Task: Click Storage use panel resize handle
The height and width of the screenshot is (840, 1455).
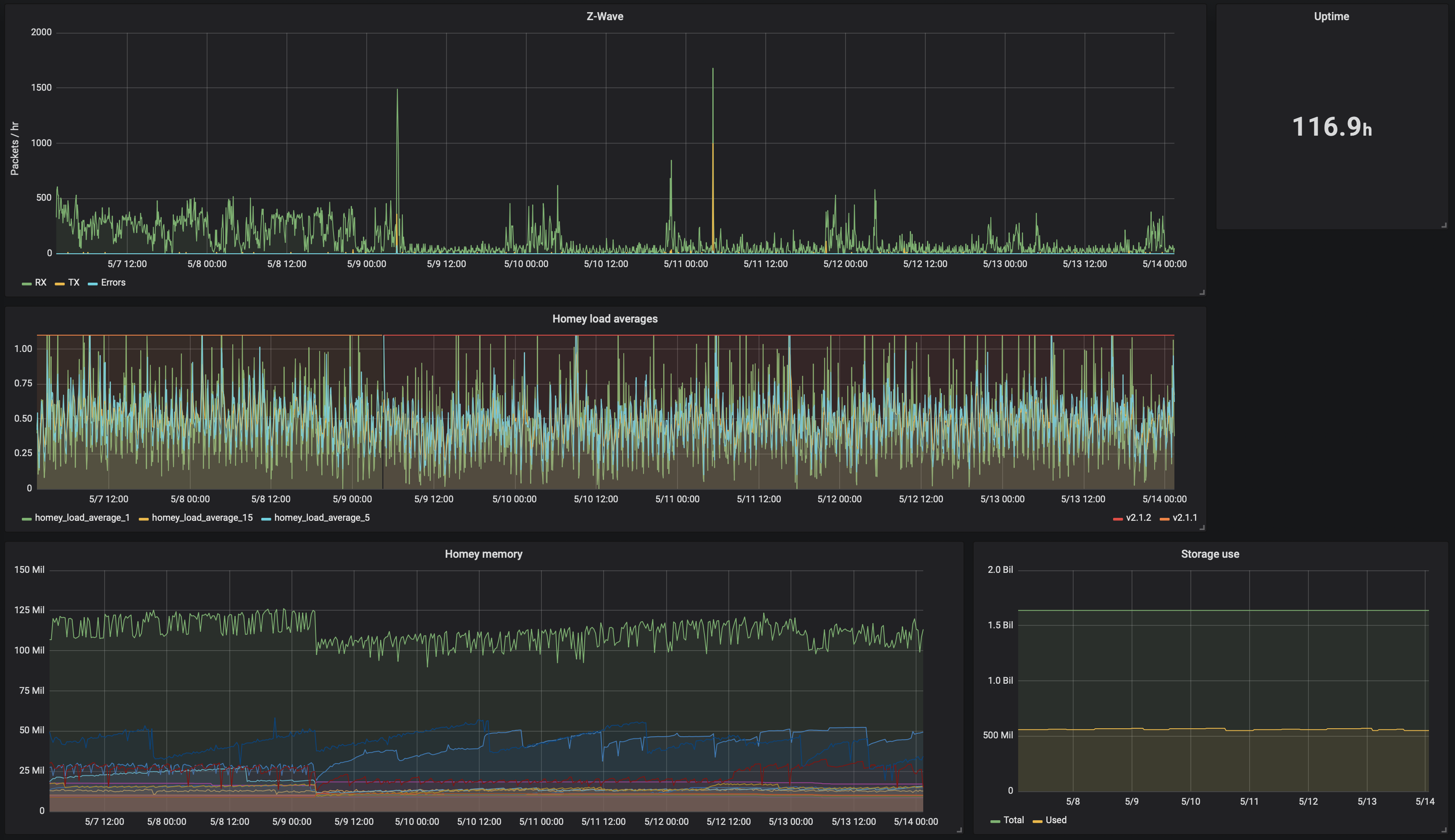Action: coord(1444,829)
